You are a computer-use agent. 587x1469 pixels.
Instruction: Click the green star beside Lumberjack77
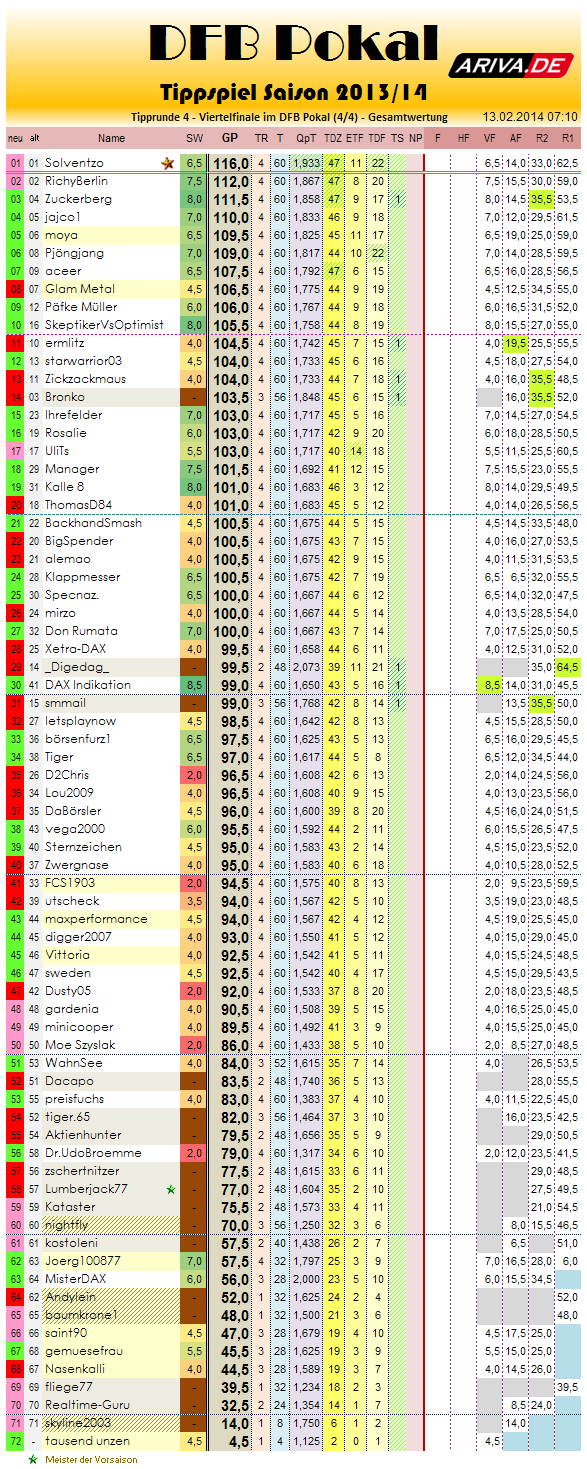pos(171,1189)
